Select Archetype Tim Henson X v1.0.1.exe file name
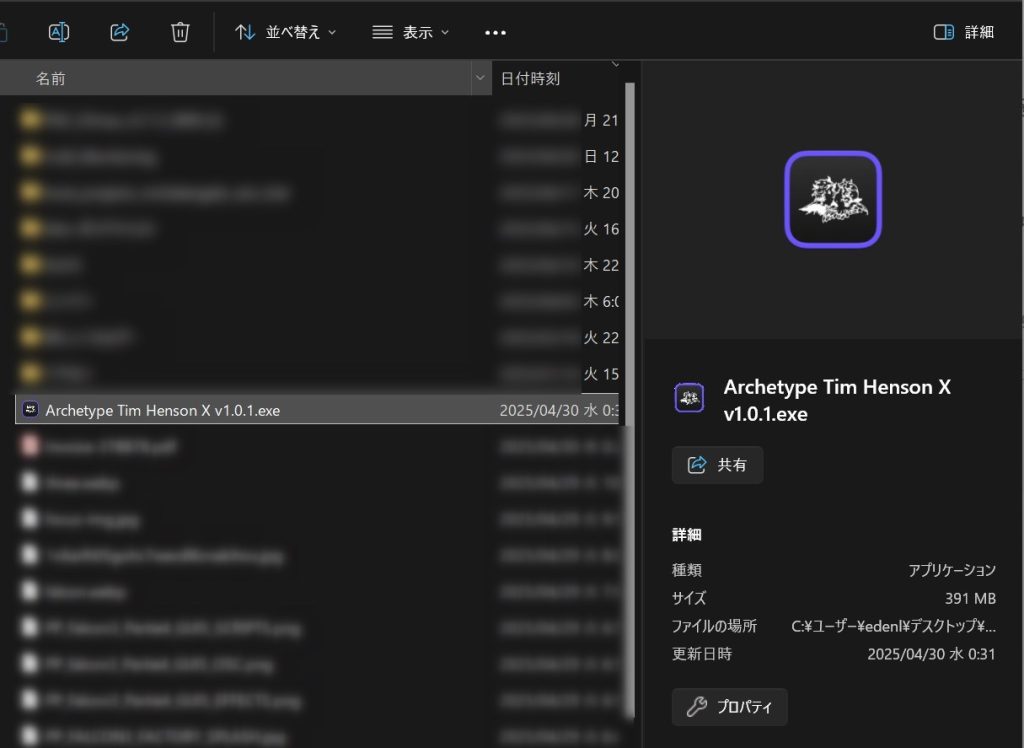 (163, 410)
